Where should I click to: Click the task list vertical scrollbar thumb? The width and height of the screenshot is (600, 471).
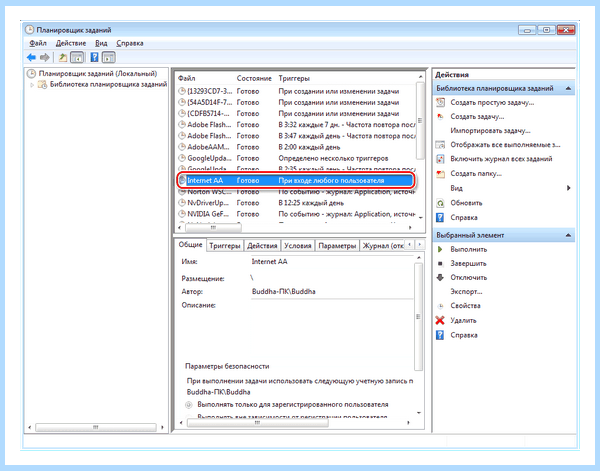click(x=420, y=120)
